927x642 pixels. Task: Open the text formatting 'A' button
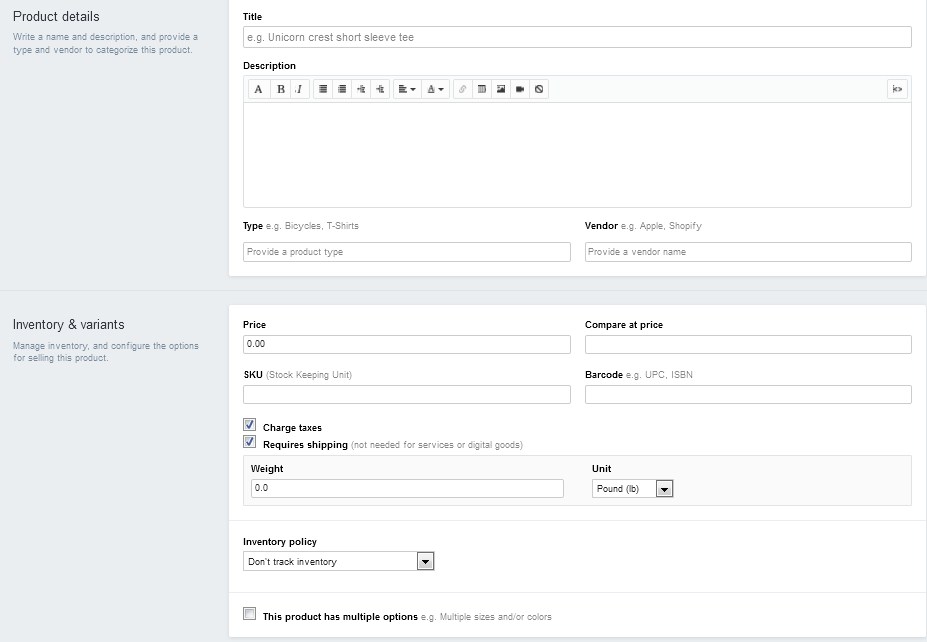point(258,89)
